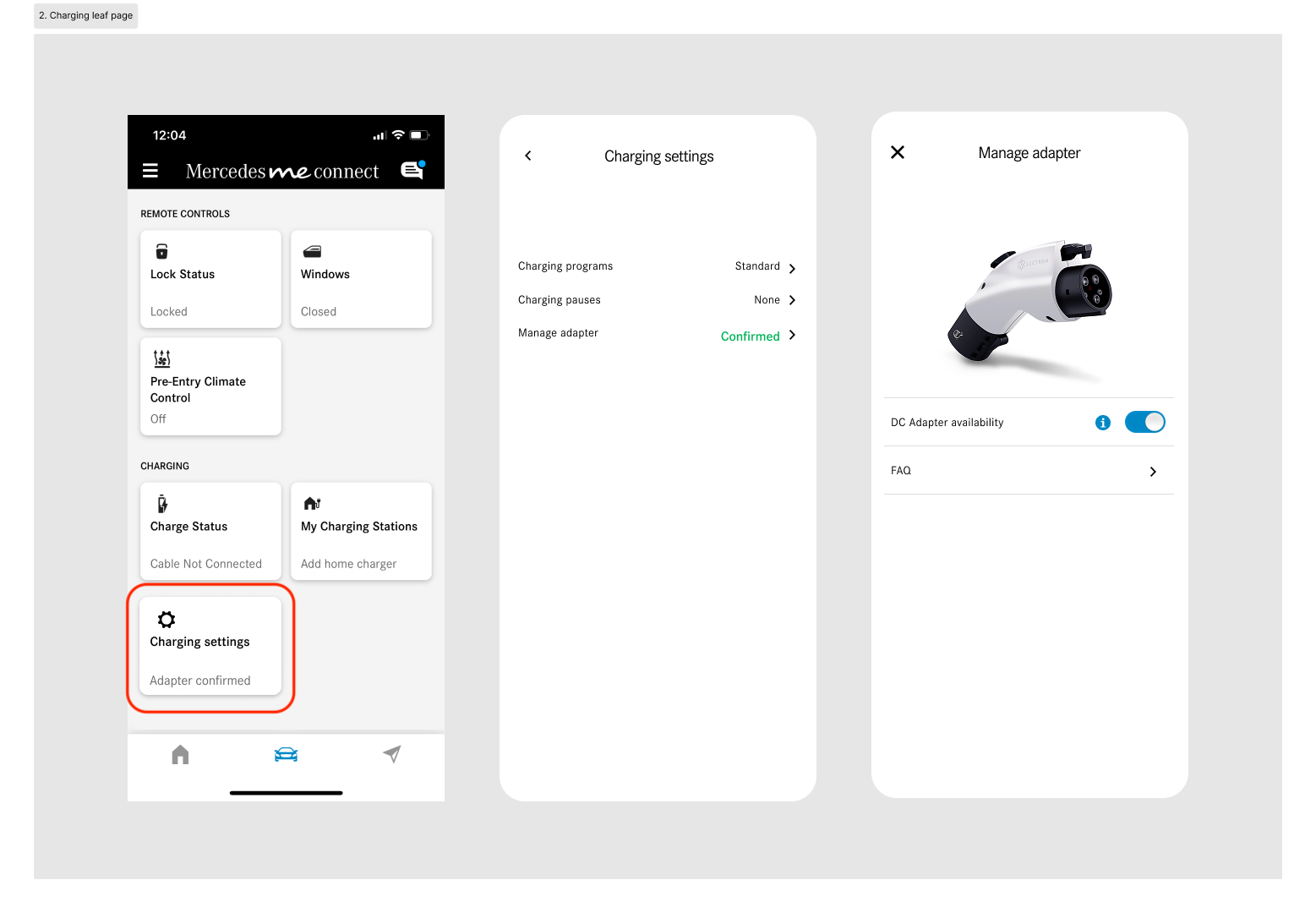Image resolution: width=1316 pixels, height=913 pixels.
Task: Tap the Pre-Entry Climate Control icon
Action: (161, 358)
